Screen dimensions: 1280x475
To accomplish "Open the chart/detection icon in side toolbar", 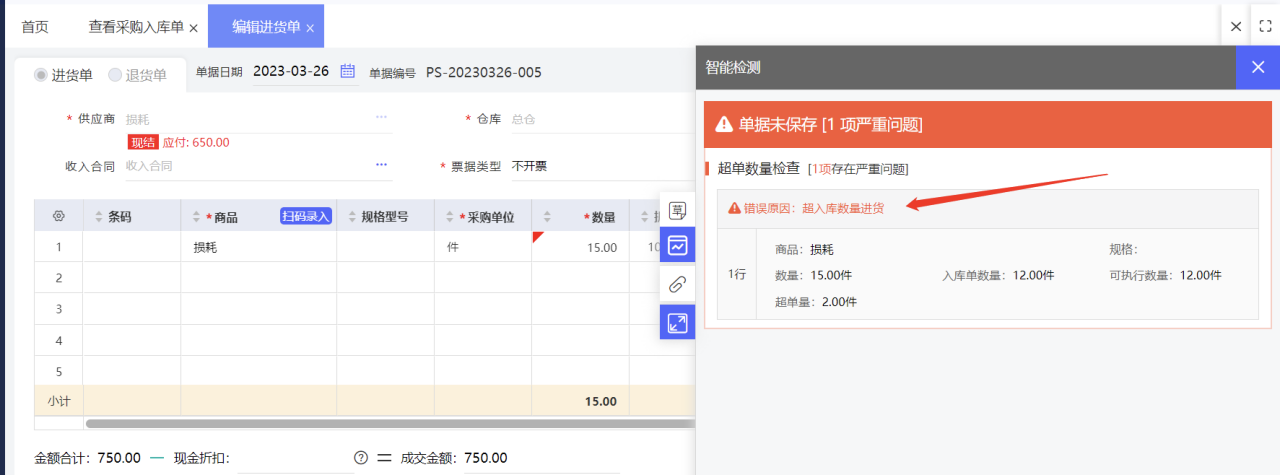I will [677, 245].
